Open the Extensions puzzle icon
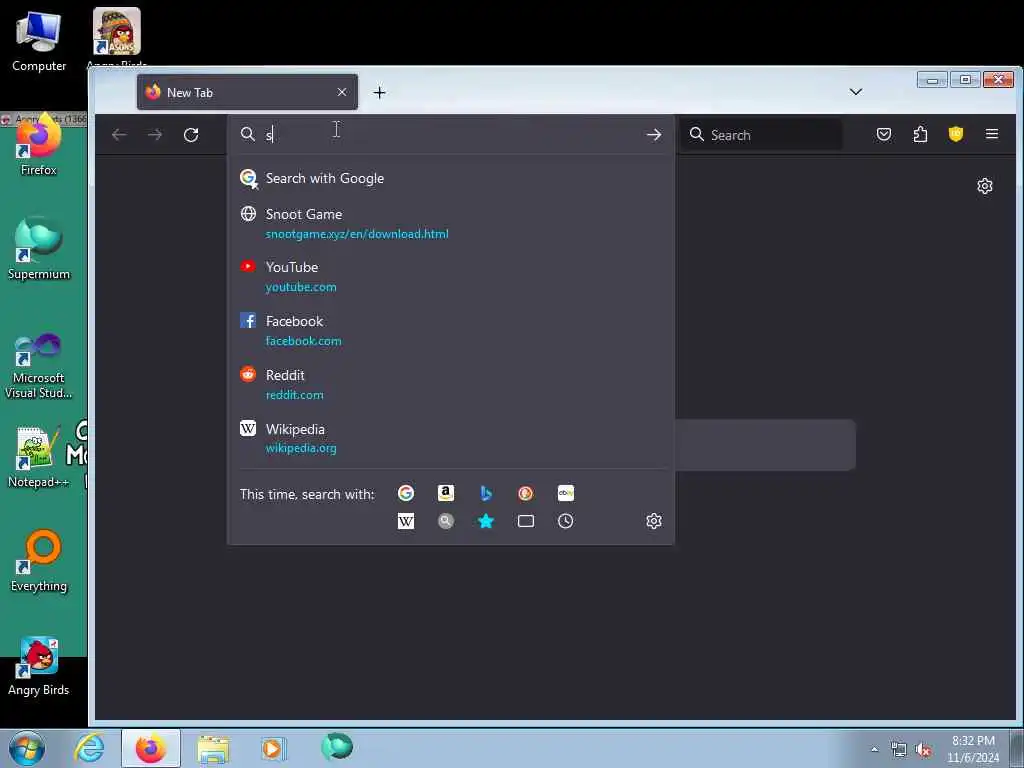 pos(920,135)
